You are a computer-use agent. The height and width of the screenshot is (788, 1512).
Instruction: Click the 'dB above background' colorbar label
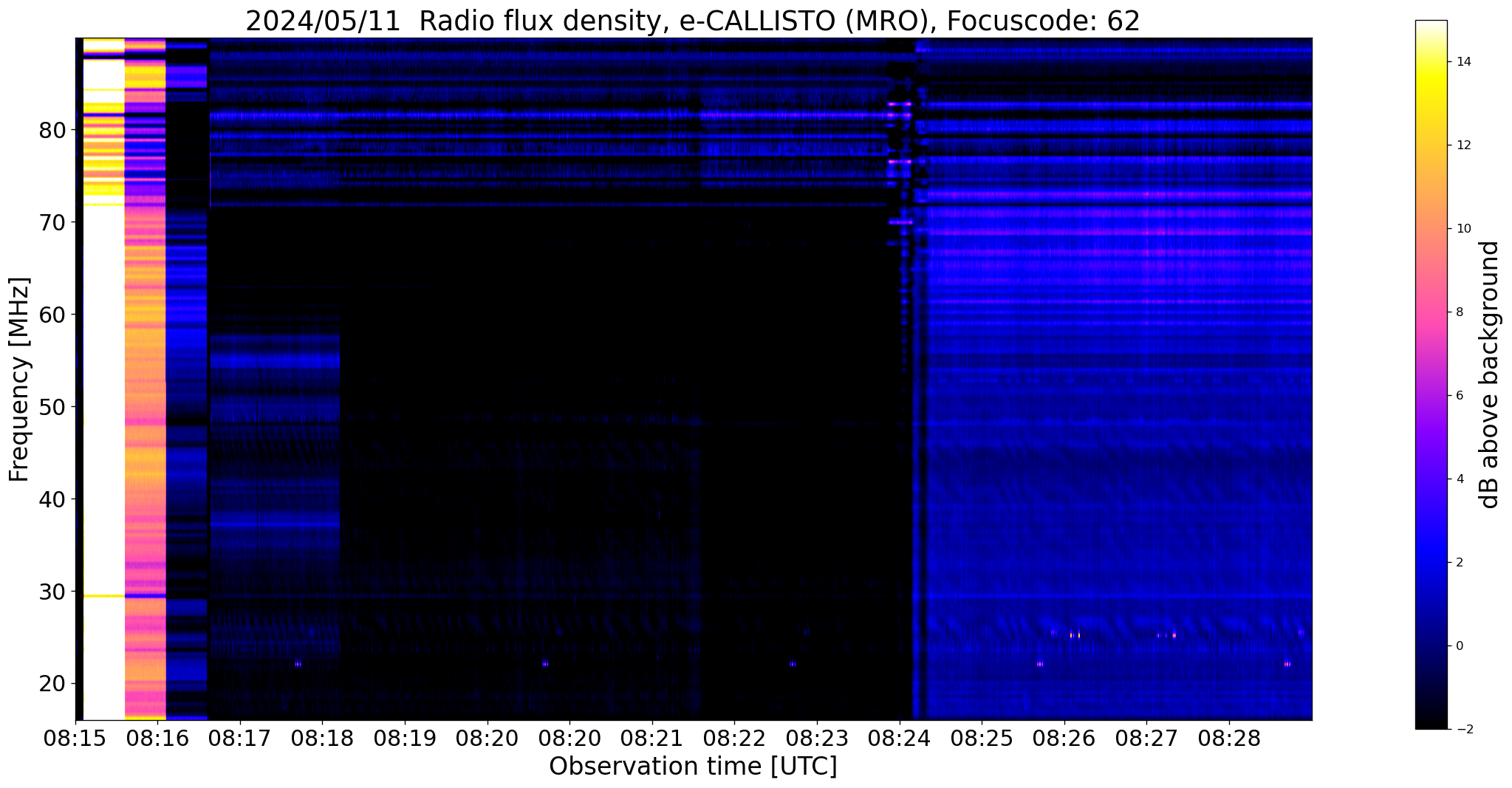click(1490, 374)
